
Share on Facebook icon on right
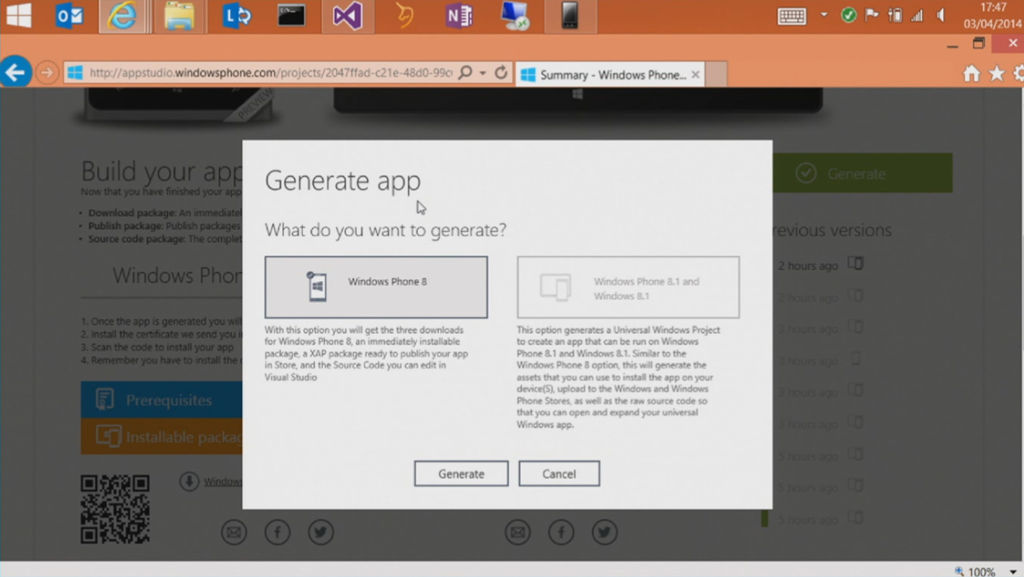[561, 532]
